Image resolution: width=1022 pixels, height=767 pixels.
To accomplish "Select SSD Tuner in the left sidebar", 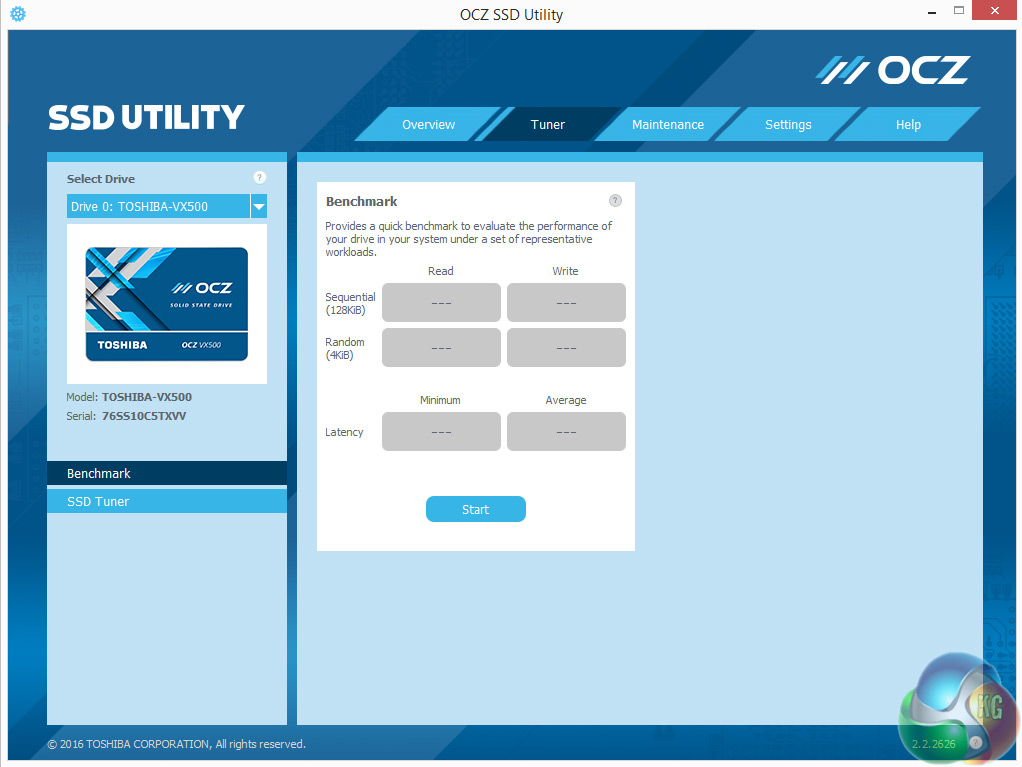I will pyautogui.click(x=167, y=501).
